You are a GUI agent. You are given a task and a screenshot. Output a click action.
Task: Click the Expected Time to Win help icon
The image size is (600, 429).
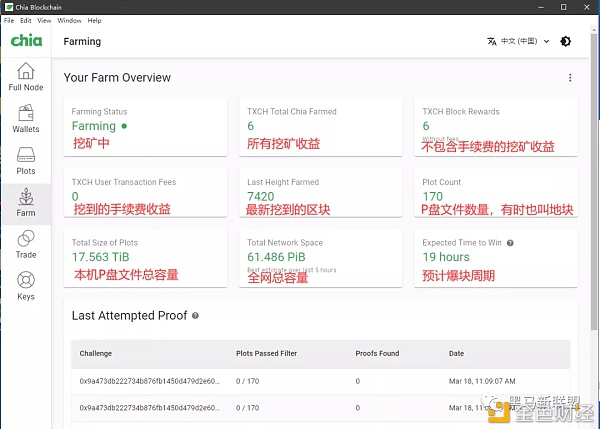point(510,243)
